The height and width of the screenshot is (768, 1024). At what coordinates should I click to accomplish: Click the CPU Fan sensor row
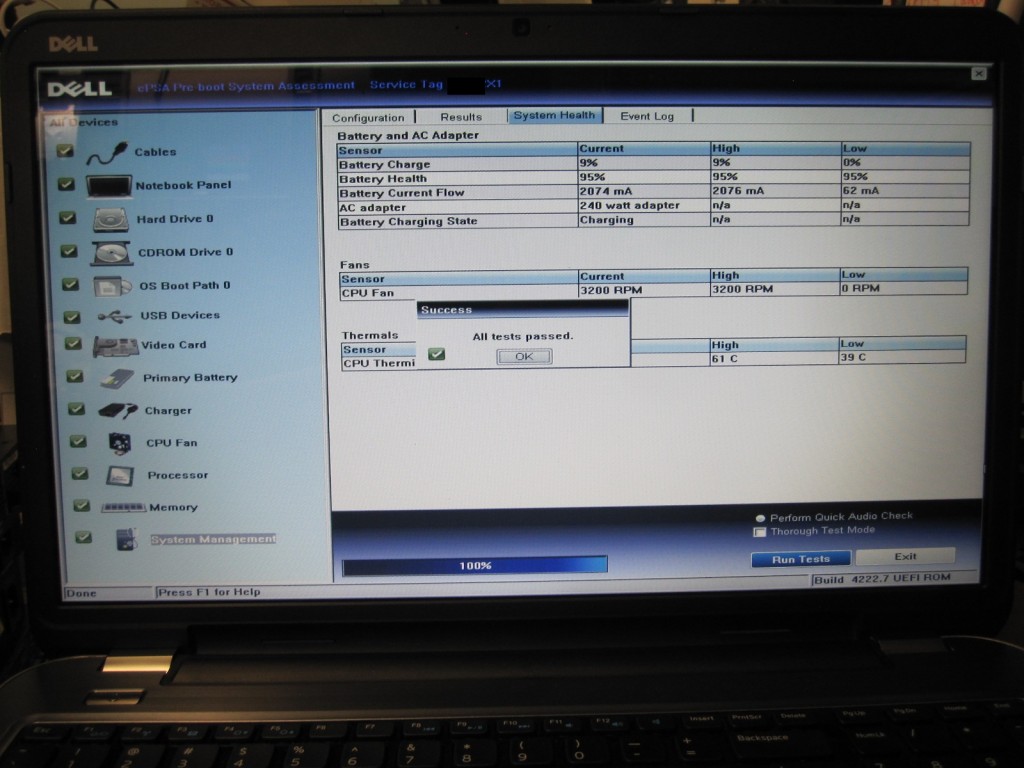[x=654, y=291]
